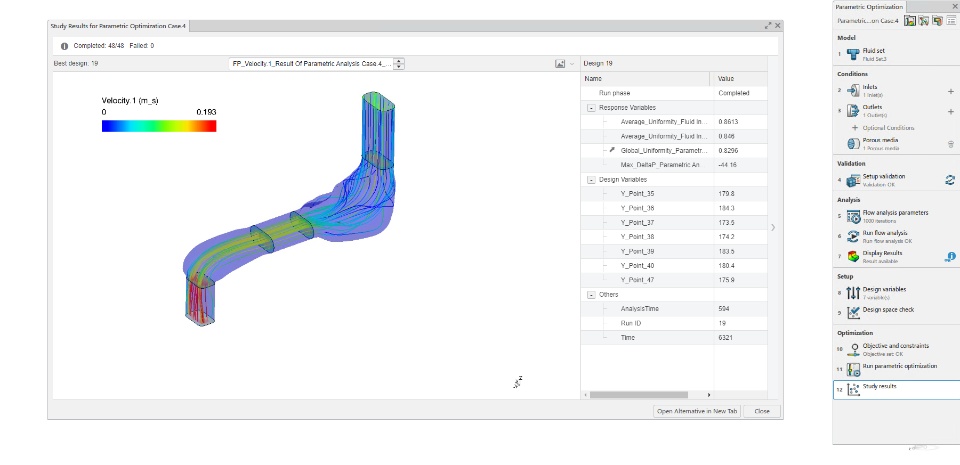The height and width of the screenshot is (465, 960).
Task: Collapse the Design Variables group
Action: (x=591, y=180)
